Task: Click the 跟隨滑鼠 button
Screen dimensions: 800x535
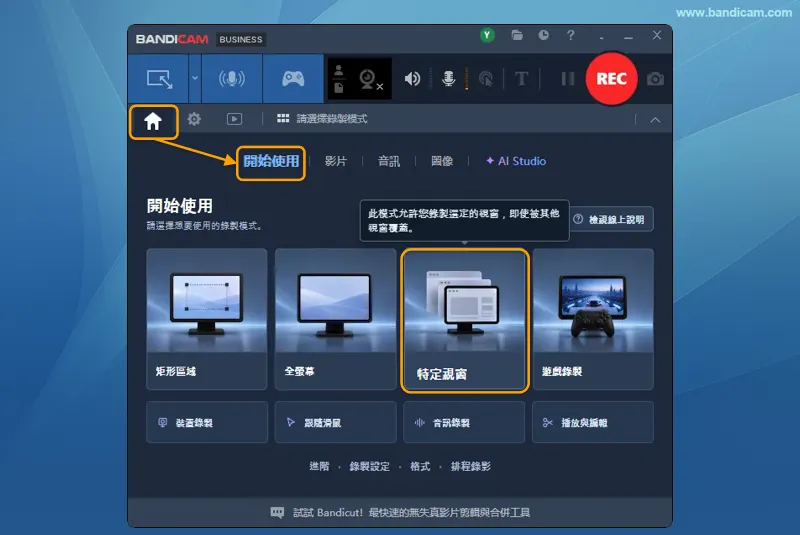Action: pos(335,422)
